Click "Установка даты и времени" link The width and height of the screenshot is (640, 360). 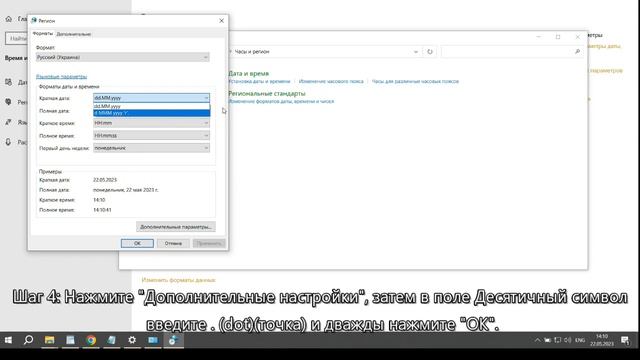(259, 81)
